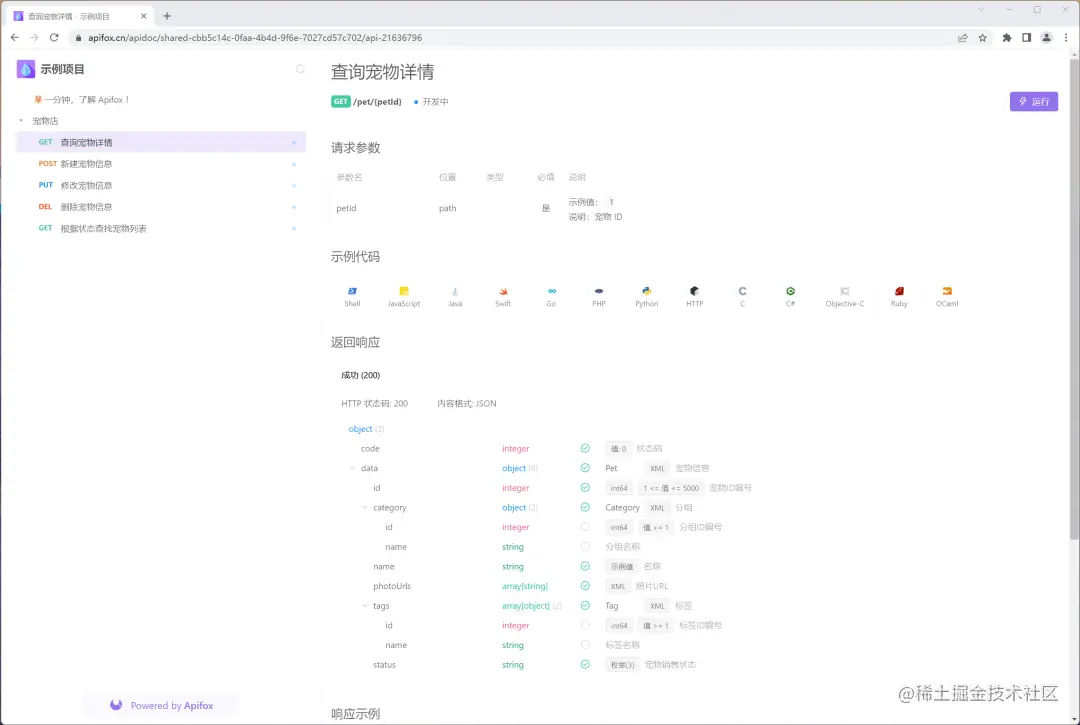Click the Swift language icon
This screenshot has height=725, width=1080.
point(503,295)
